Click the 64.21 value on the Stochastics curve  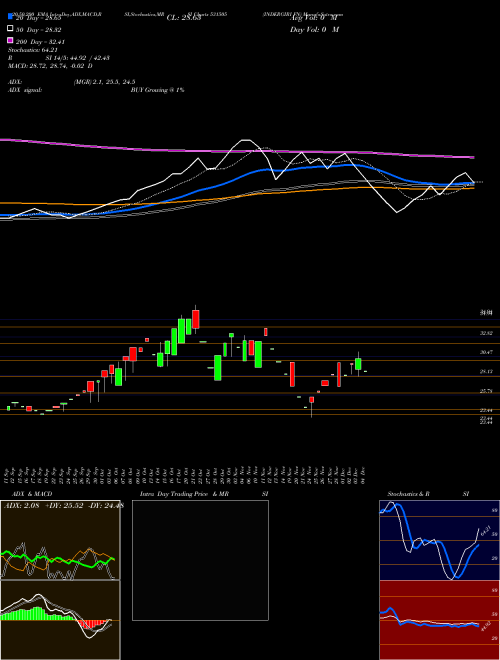(486, 530)
